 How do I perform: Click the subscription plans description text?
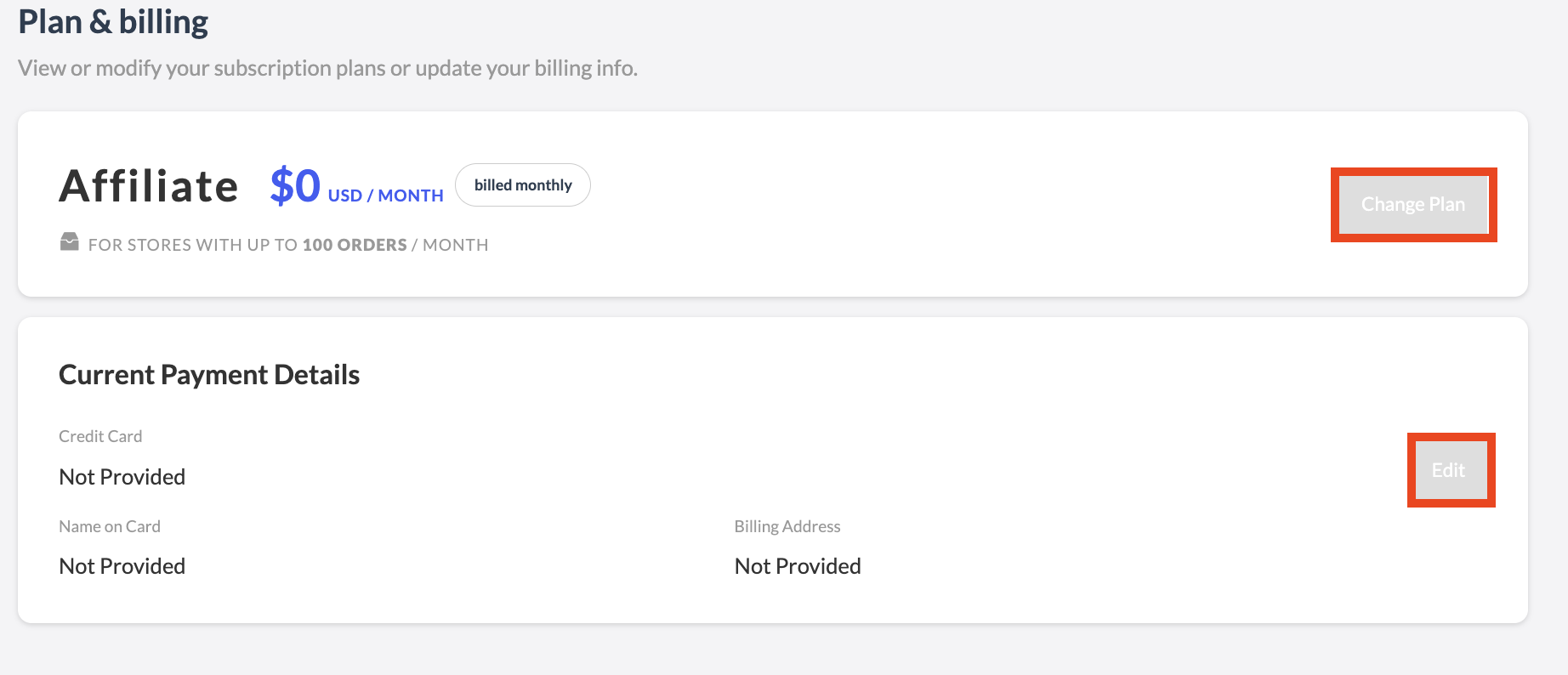[327, 67]
